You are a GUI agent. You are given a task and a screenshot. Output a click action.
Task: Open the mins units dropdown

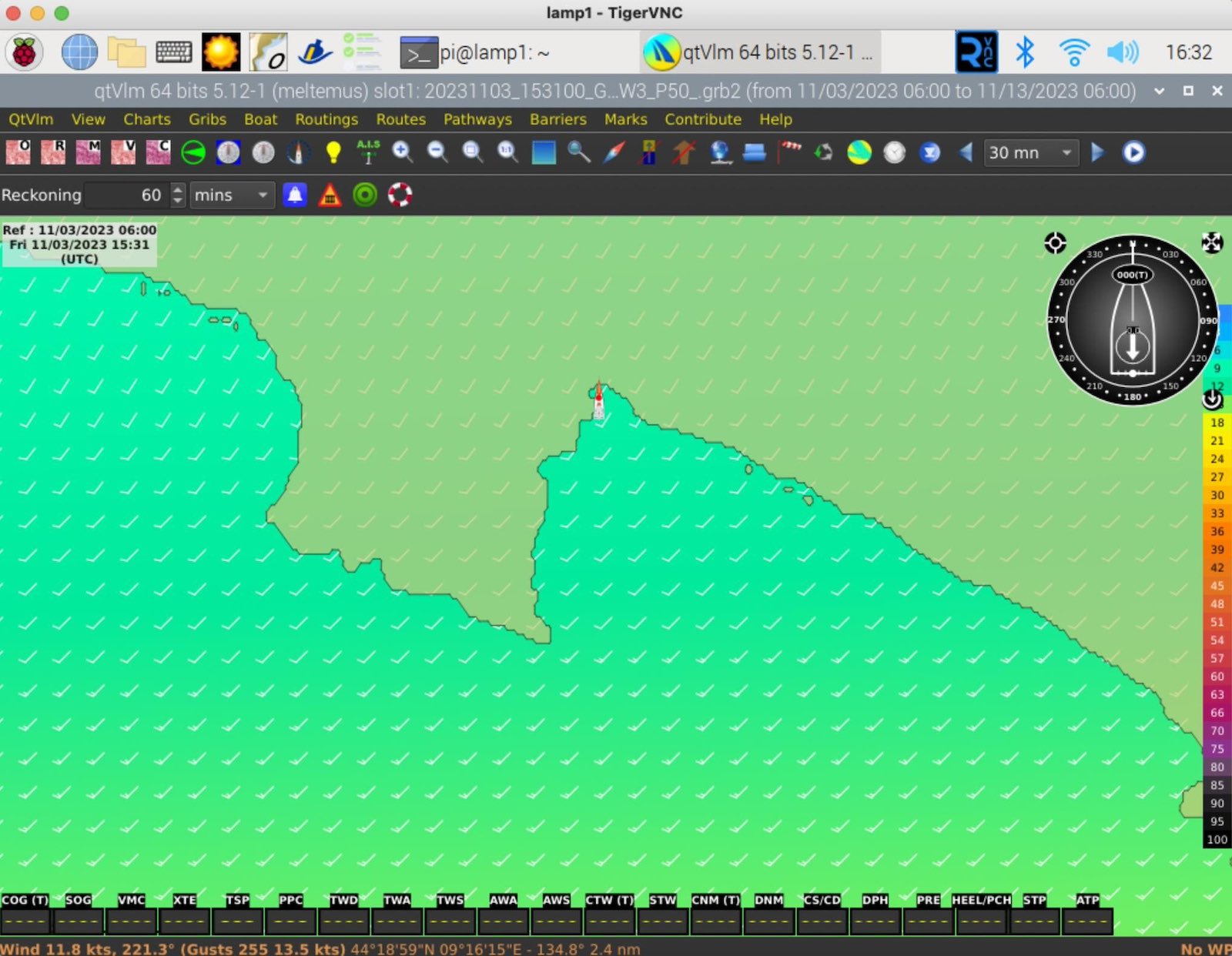232,195
